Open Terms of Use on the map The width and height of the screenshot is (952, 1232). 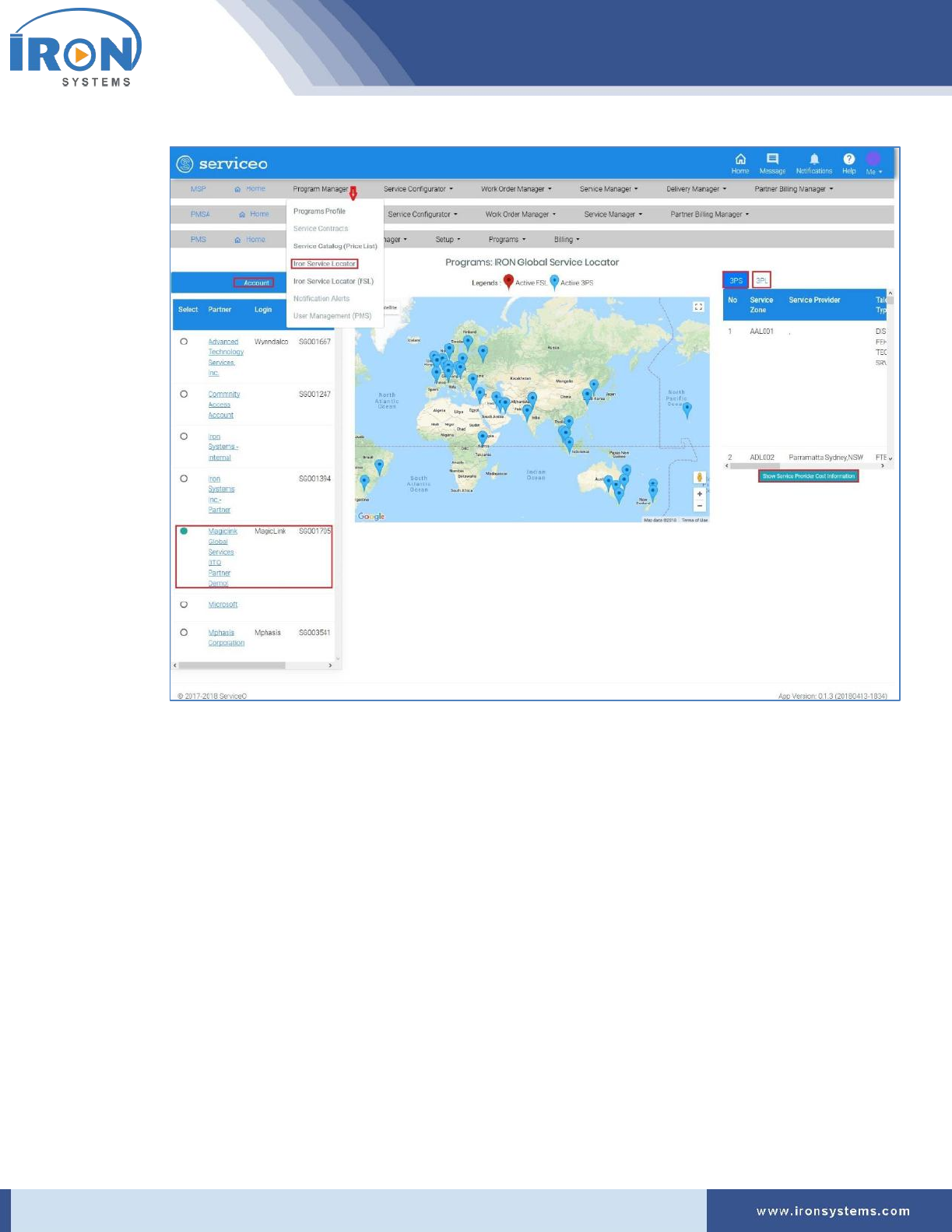click(x=694, y=520)
